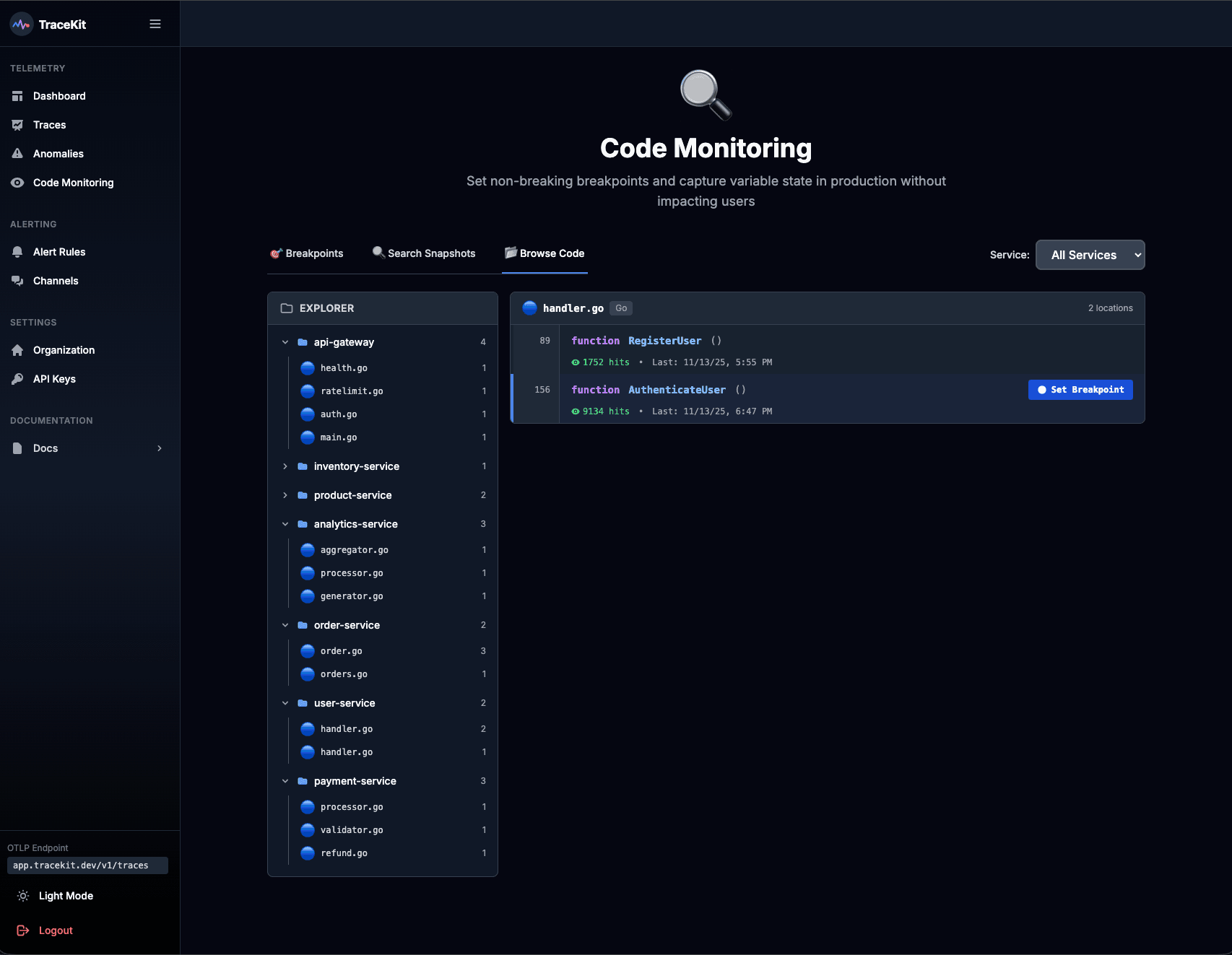Toggle the sidebar with the hamburger menu
The height and width of the screenshot is (955, 1232).
(x=155, y=23)
